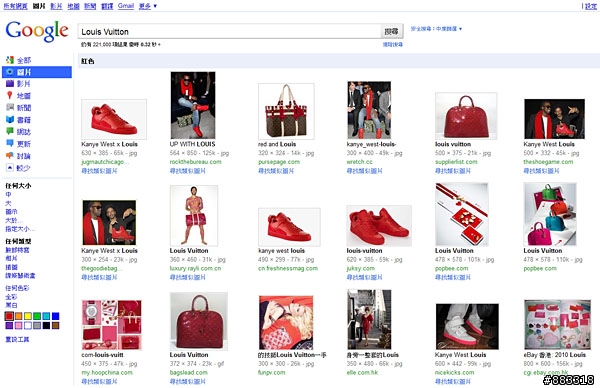Select 黑白 (Black and white) filter

tap(11, 305)
